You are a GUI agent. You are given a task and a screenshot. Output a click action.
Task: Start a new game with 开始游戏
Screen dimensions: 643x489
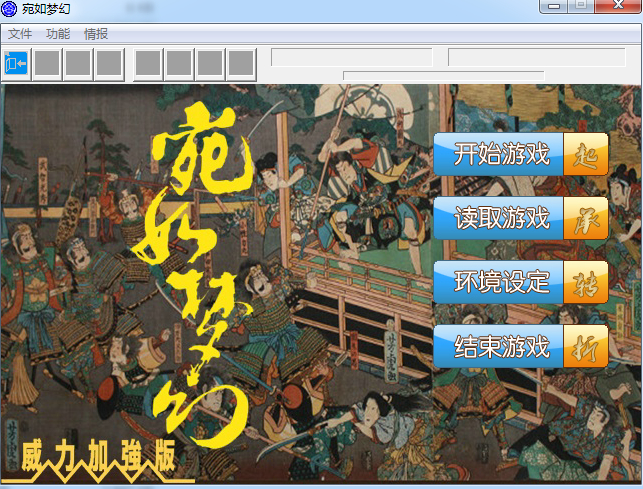521,154
